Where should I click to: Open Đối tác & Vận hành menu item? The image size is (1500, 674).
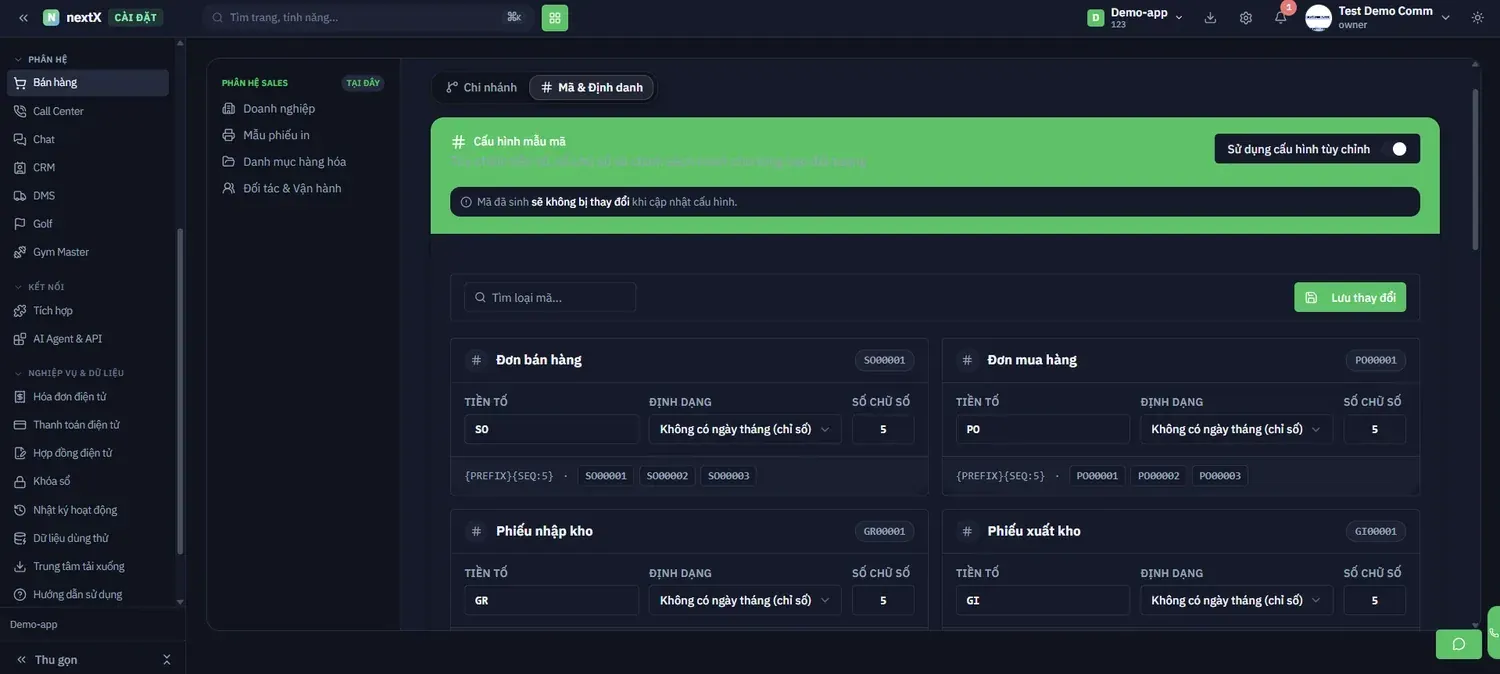pos(304,188)
